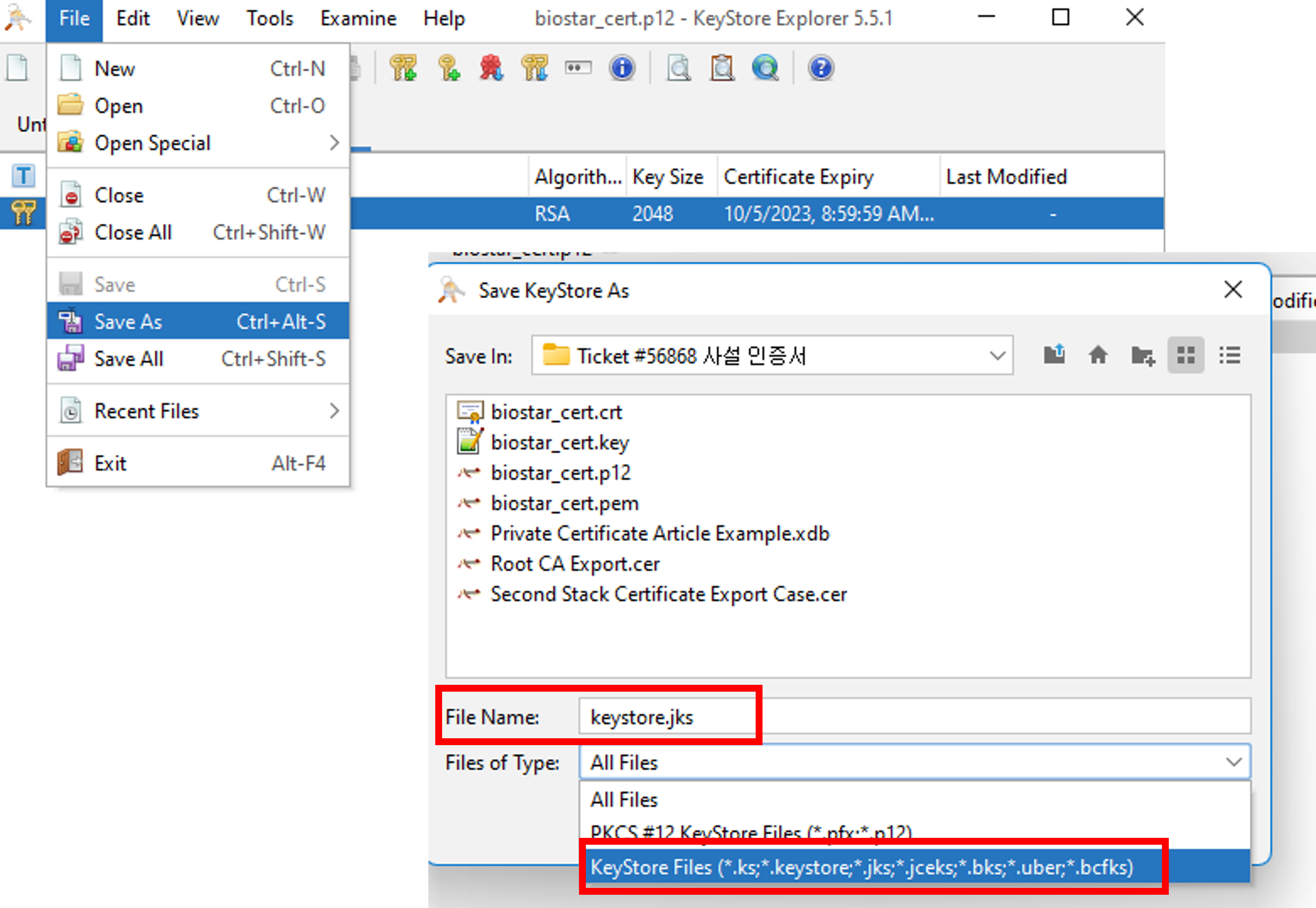Screen dimensions: 1316x908
Task: Click the Examine Clipboard toolbar icon
Action: pos(722,68)
